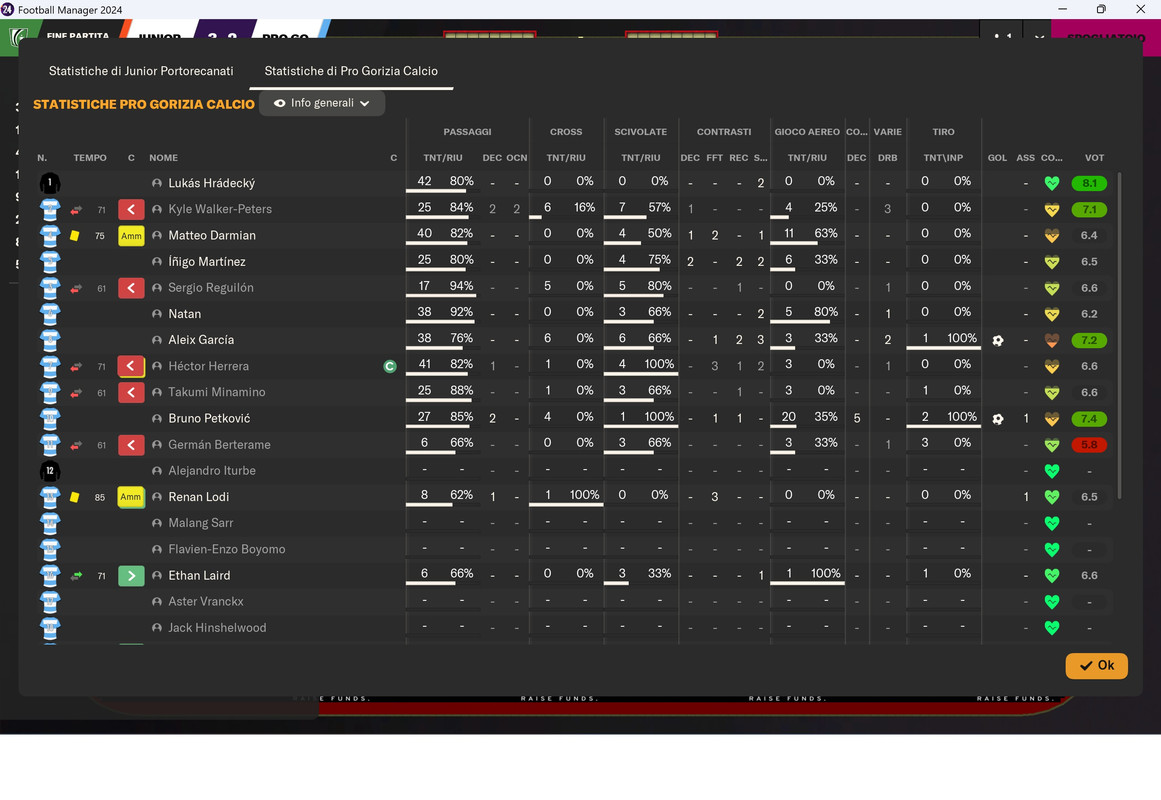Click yellow card icon next to Renan Lodi

[75, 497]
